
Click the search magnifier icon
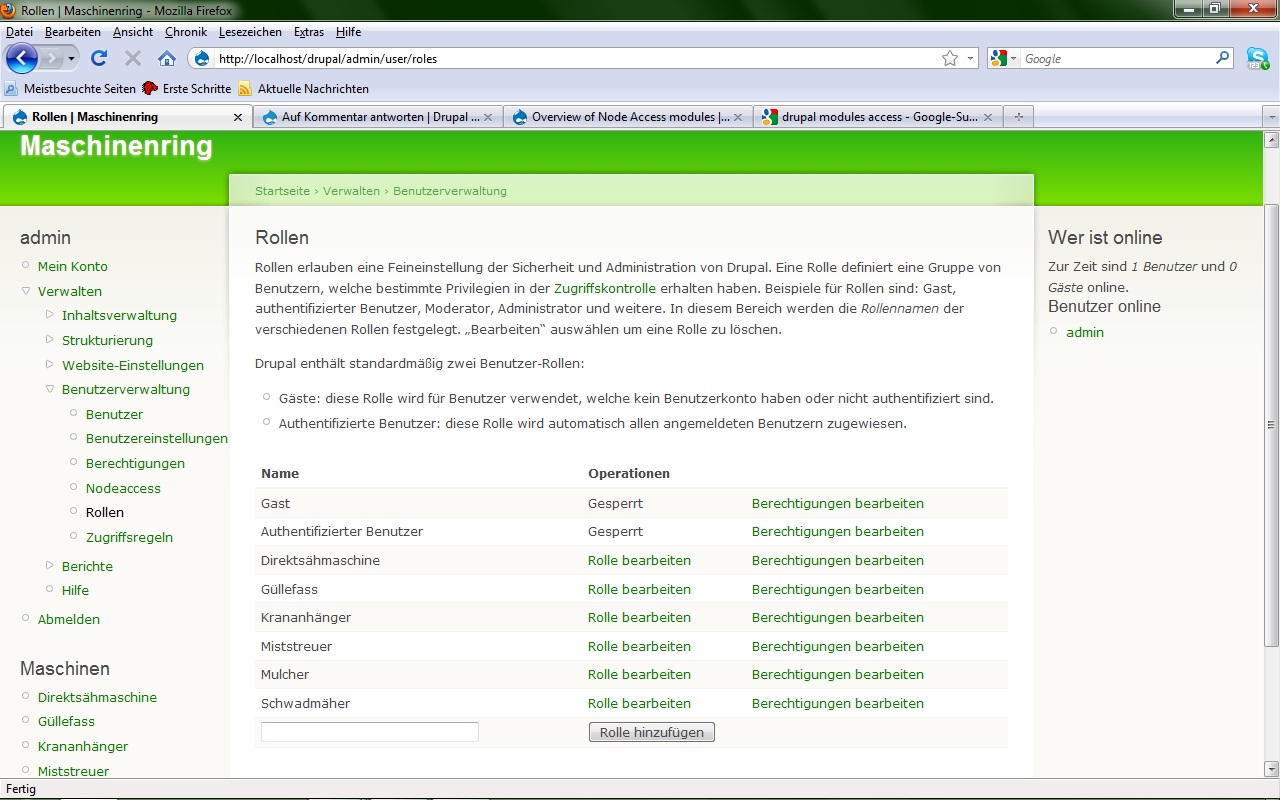click(x=1222, y=59)
